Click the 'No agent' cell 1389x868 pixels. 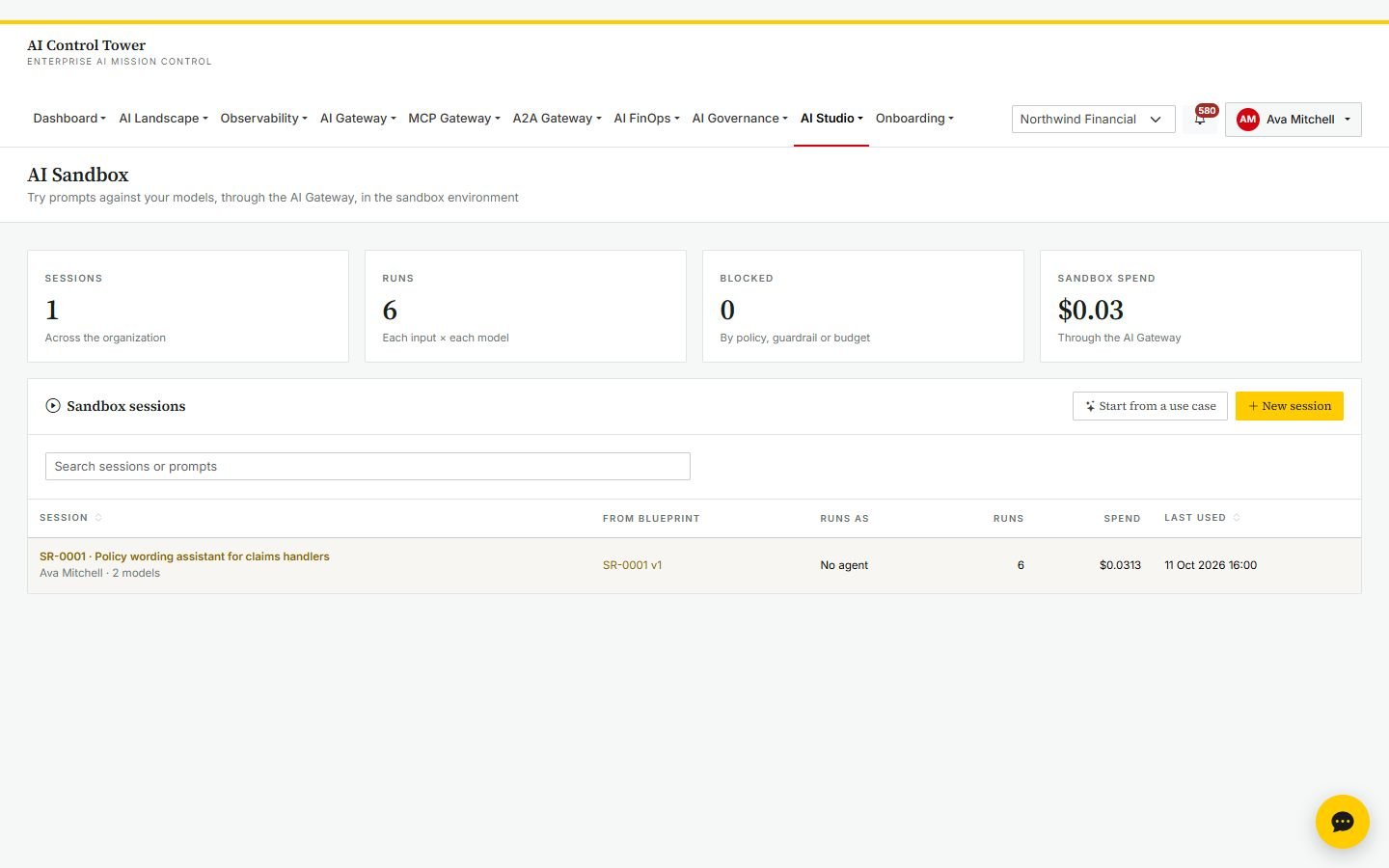click(x=844, y=565)
